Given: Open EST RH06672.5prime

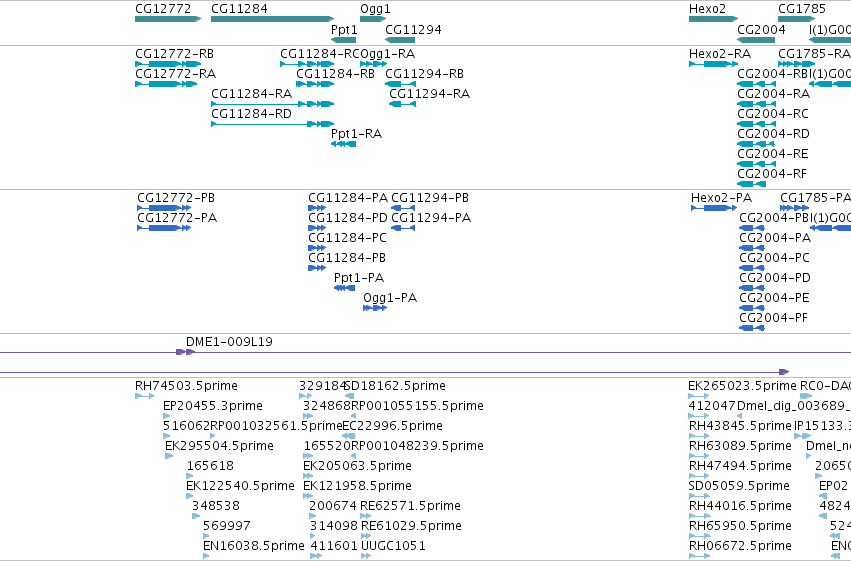Looking at the screenshot, I should [x=699, y=556].
